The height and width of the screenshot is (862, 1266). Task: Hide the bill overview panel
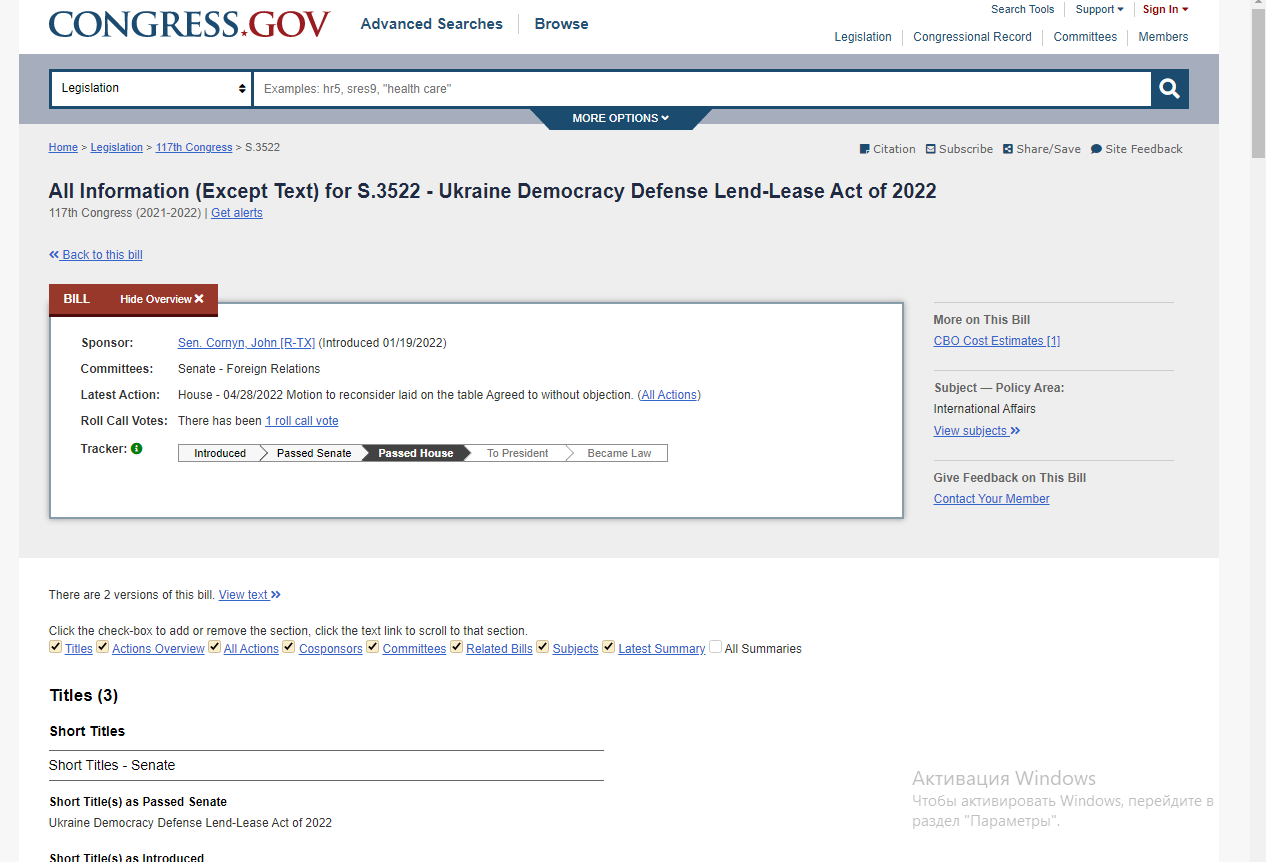pos(162,299)
